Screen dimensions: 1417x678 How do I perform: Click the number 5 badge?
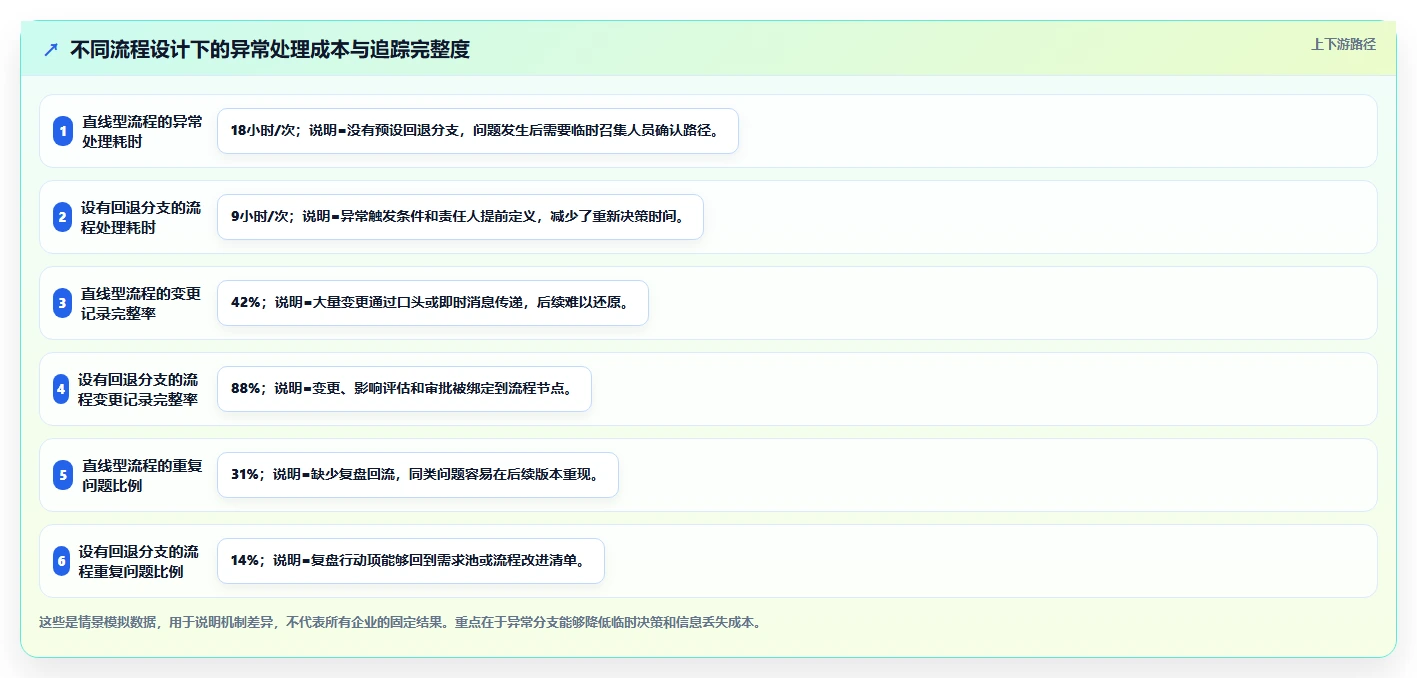[63, 475]
